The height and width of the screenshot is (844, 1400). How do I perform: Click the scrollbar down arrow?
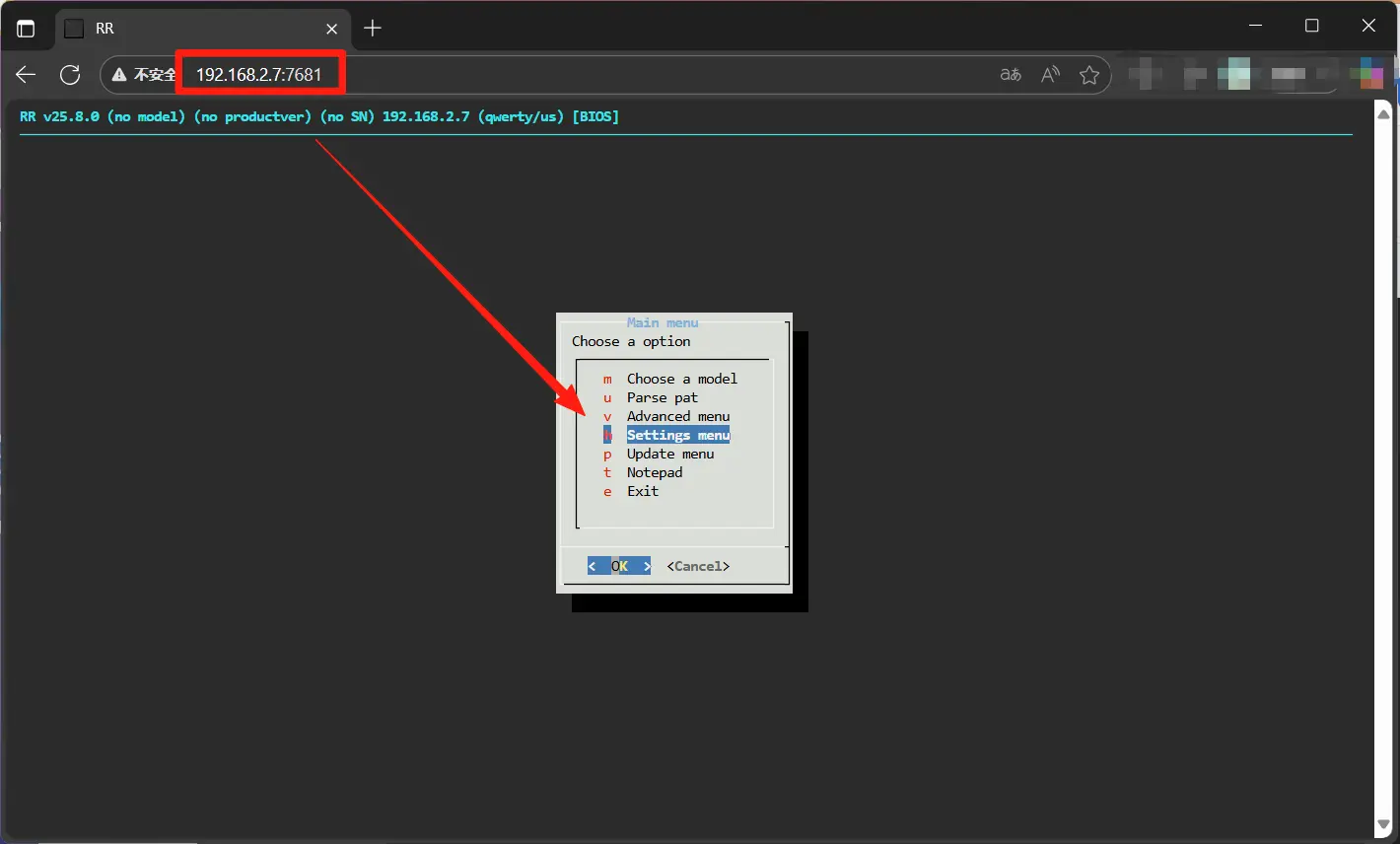pos(1383,824)
